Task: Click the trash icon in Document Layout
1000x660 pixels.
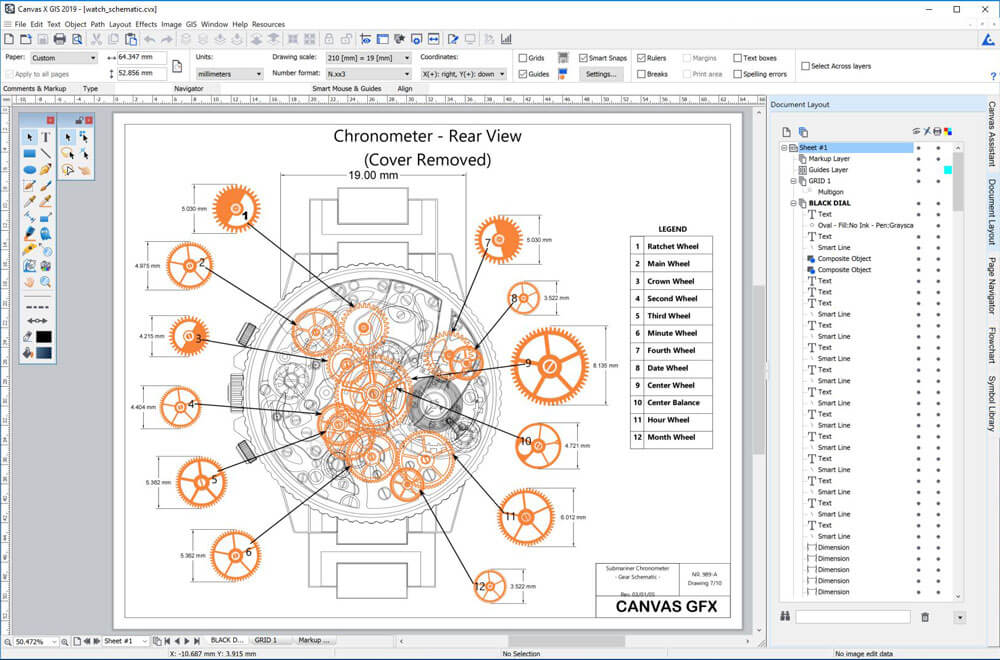Action: coord(924,617)
